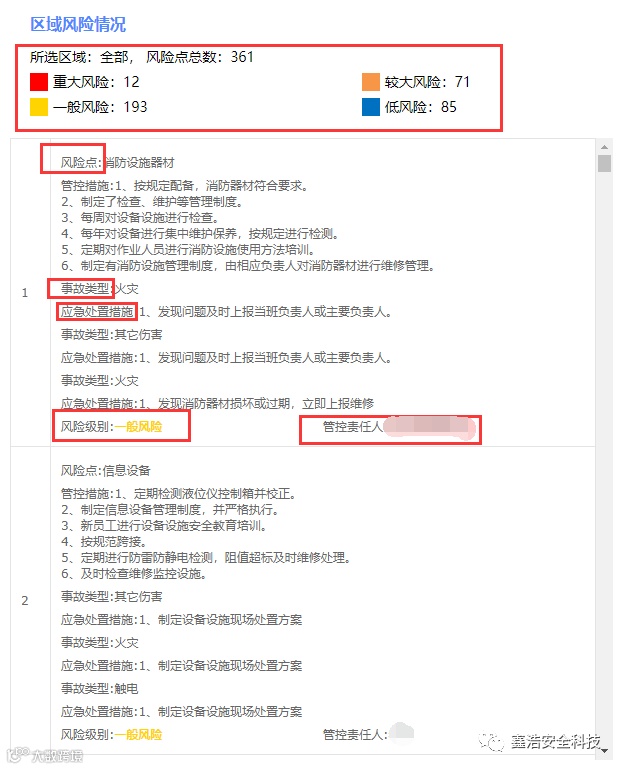Click the WeChat logo icon in watermark
Image resolution: width=620 pixels, height=769 pixels.
tap(491, 742)
